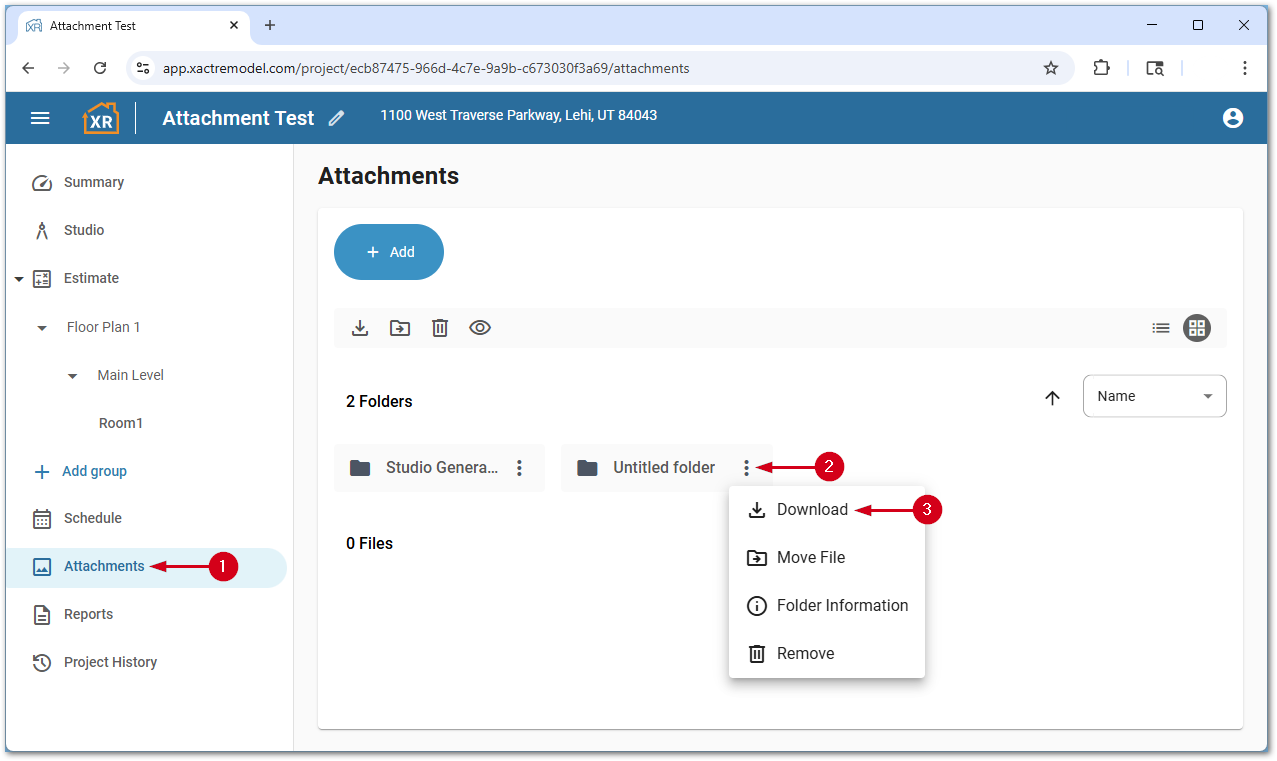Toggle ascending sort order arrow

[x=1052, y=398]
